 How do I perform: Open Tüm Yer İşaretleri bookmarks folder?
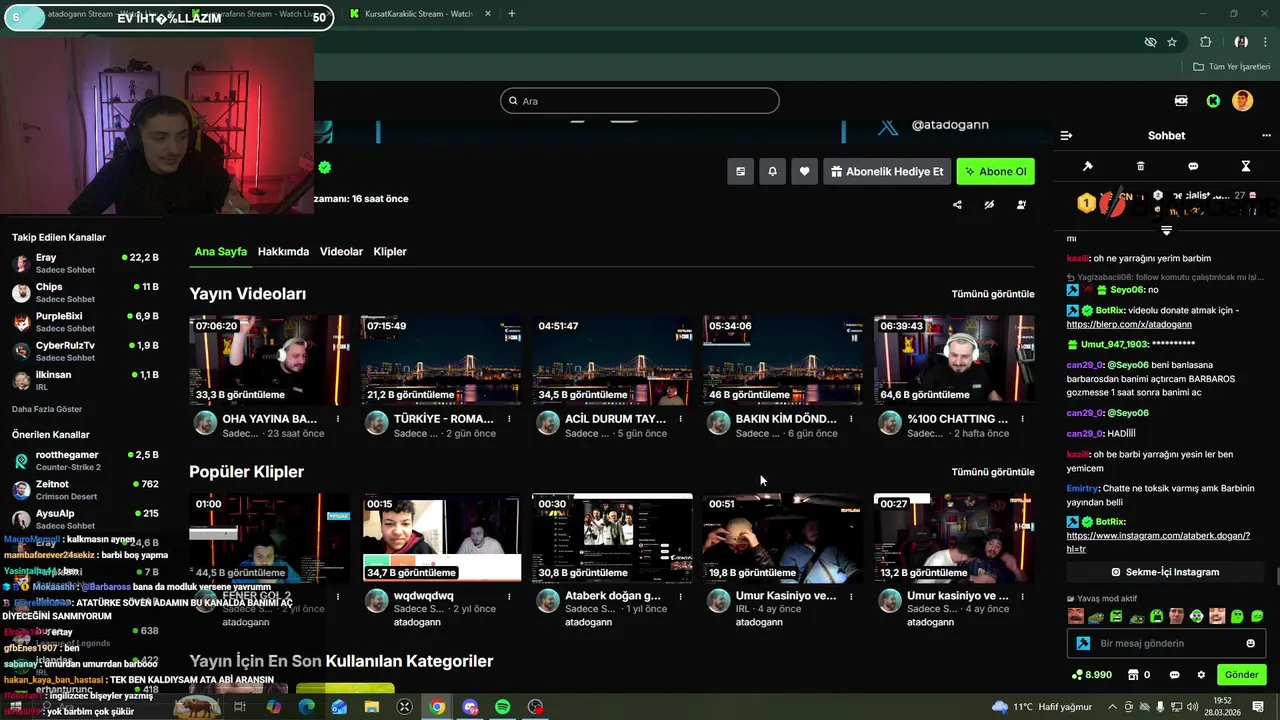[x=1231, y=67]
